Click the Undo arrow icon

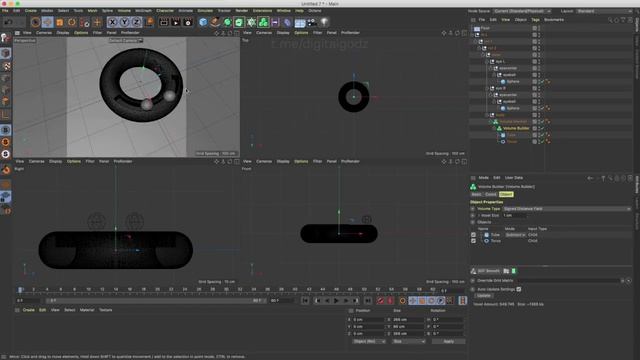tap(9, 22)
